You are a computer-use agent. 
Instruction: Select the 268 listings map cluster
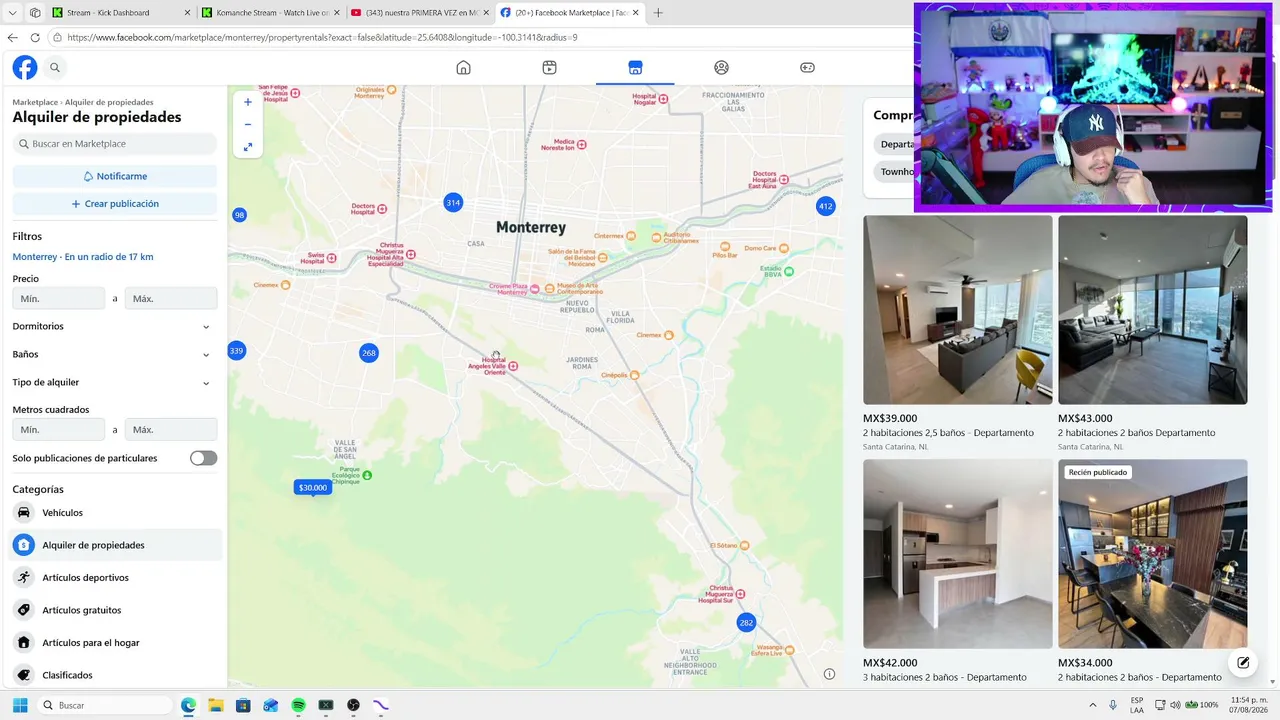(369, 353)
